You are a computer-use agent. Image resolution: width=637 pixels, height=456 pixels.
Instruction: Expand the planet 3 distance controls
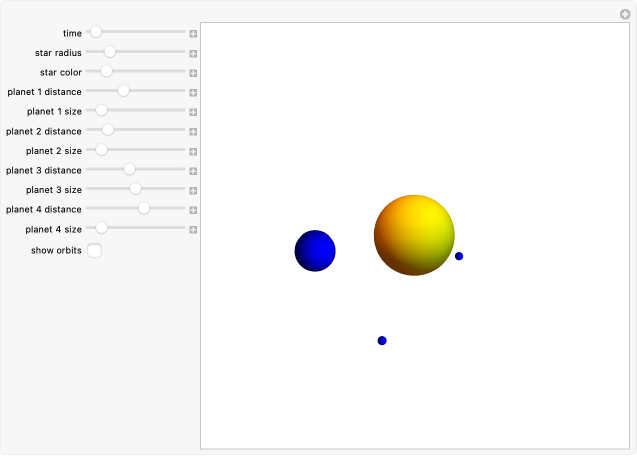coord(193,171)
